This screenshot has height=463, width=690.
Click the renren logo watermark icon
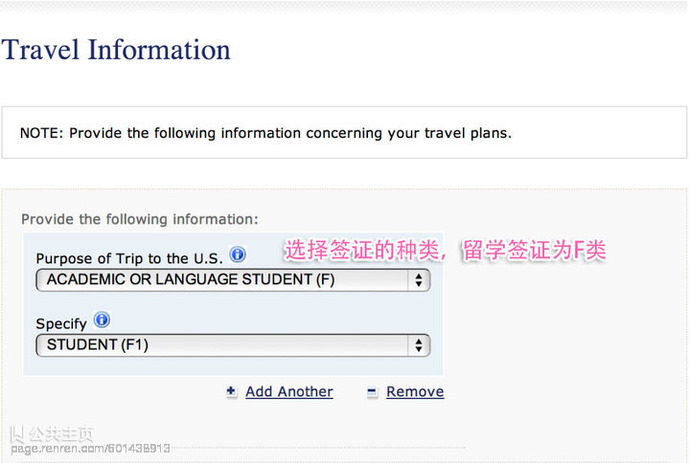click(17, 435)
